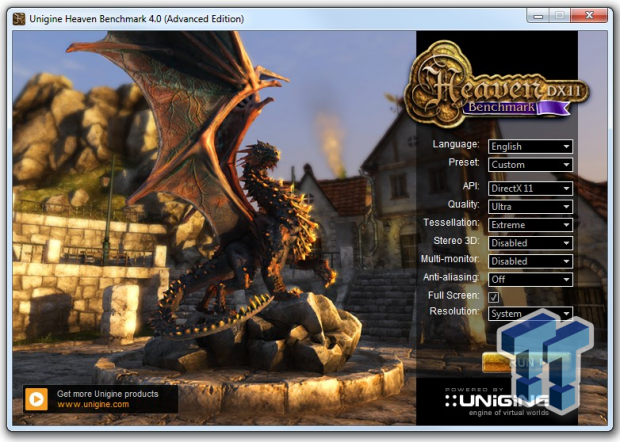Click the Heaven DX11 Benchmark logo
Viewport: 620px width, 442px height.
(x=496, y=84)
